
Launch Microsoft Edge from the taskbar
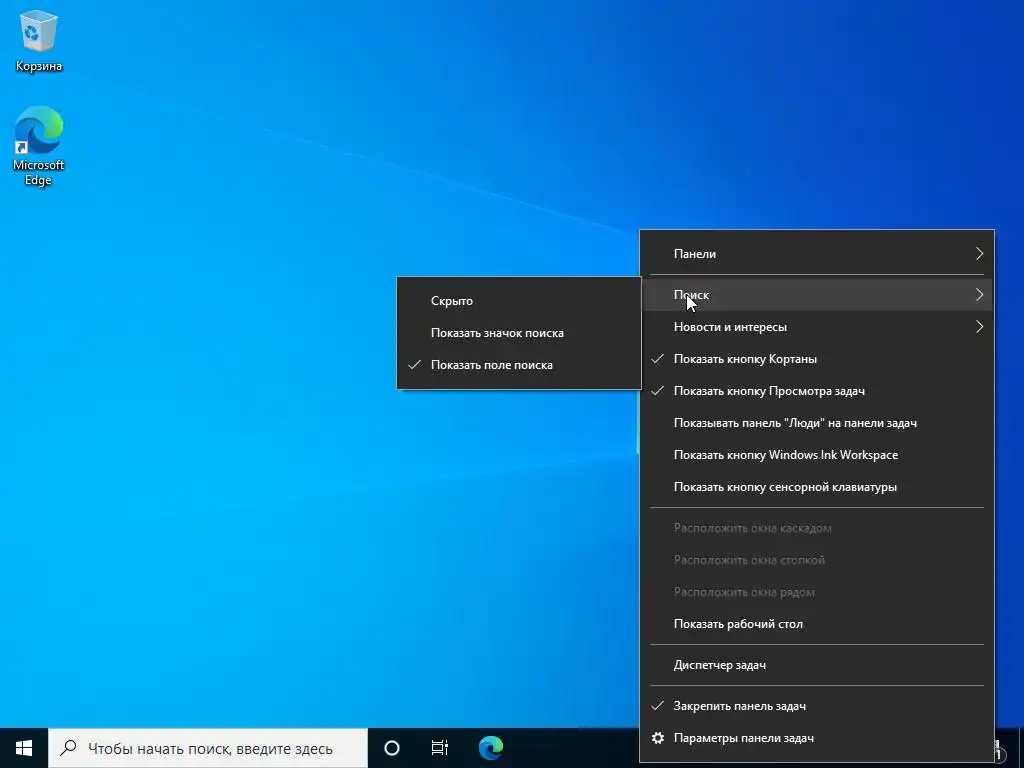coord(490,748)
